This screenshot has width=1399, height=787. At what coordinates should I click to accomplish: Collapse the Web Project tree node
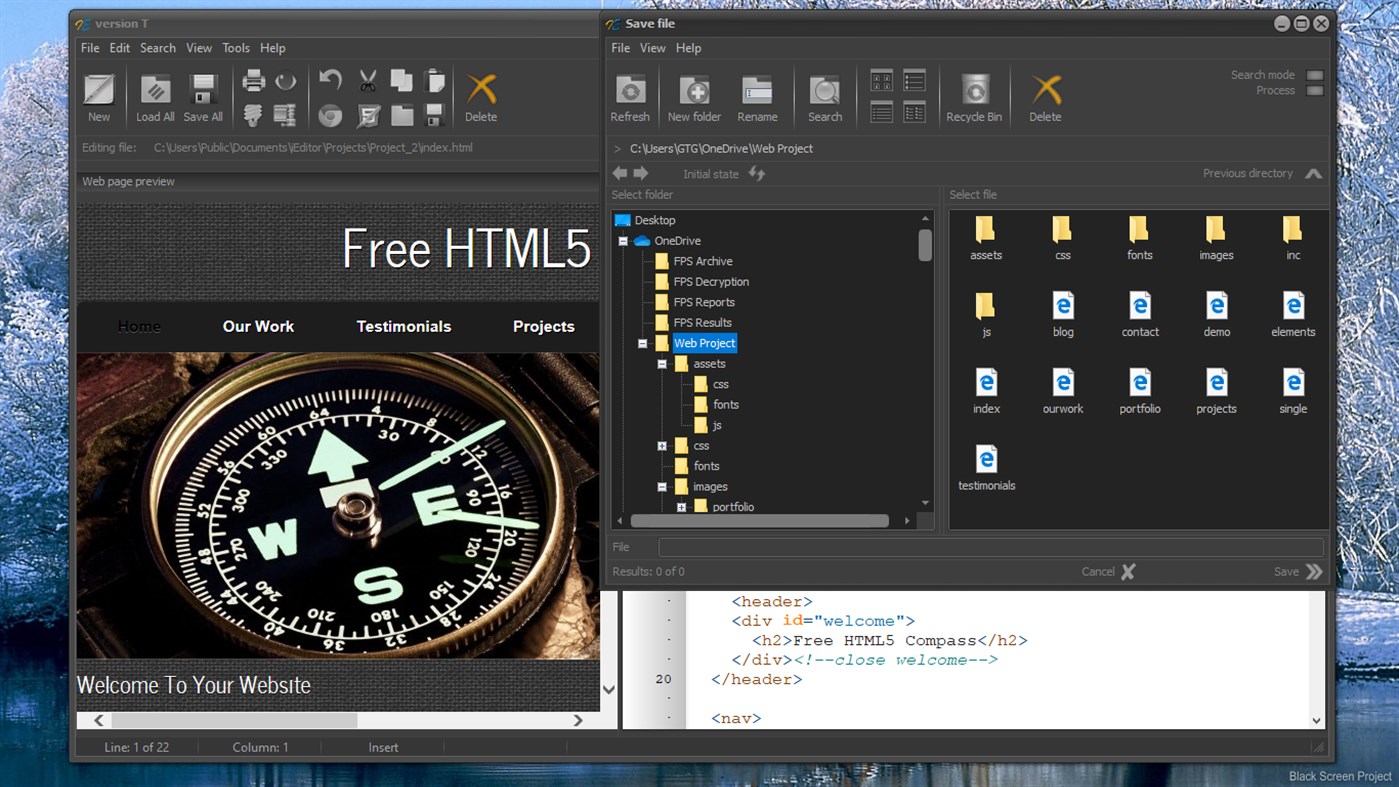642,343
